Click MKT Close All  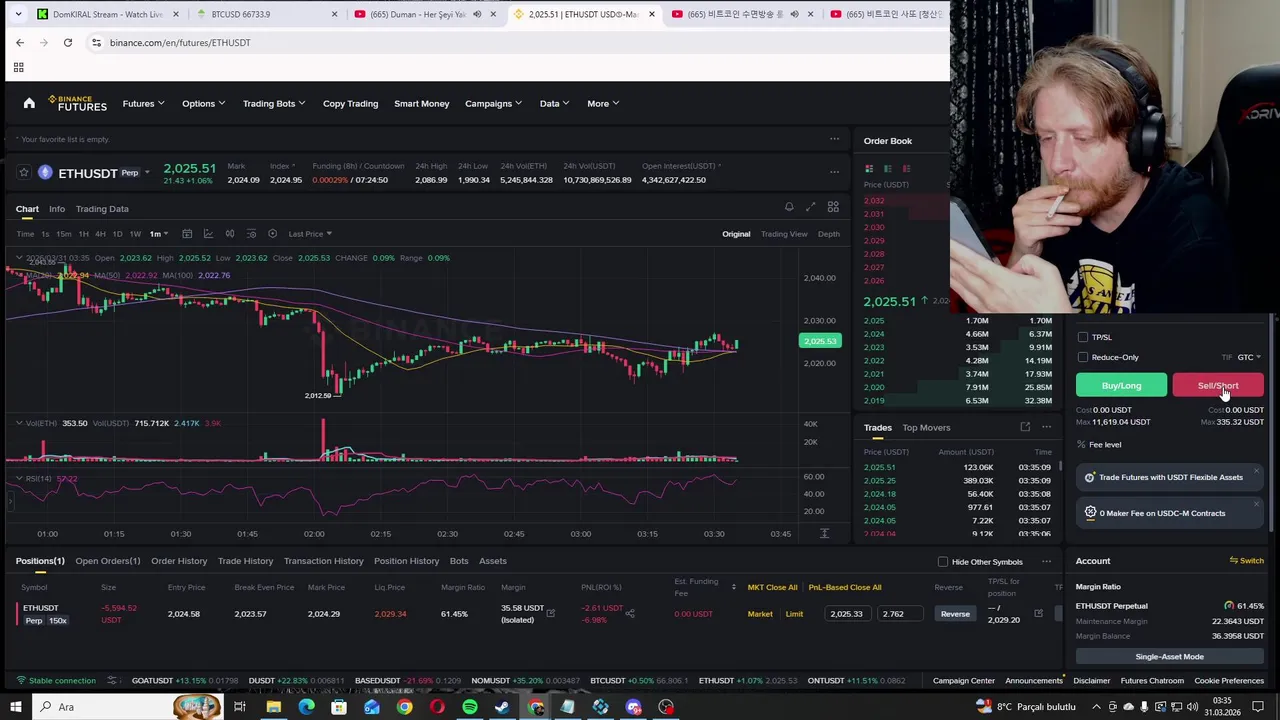click(x=773, y=587)
